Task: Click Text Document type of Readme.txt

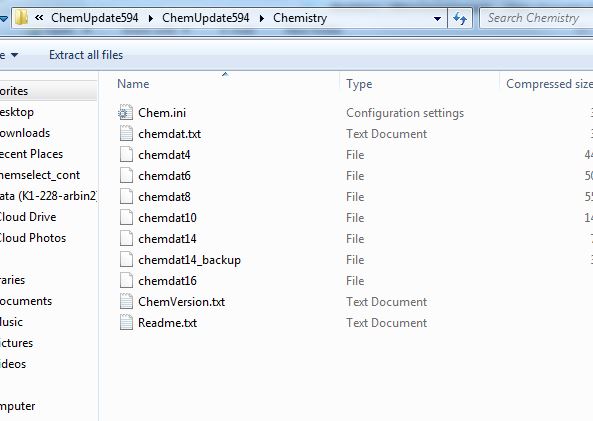Action: coord(387,323)
